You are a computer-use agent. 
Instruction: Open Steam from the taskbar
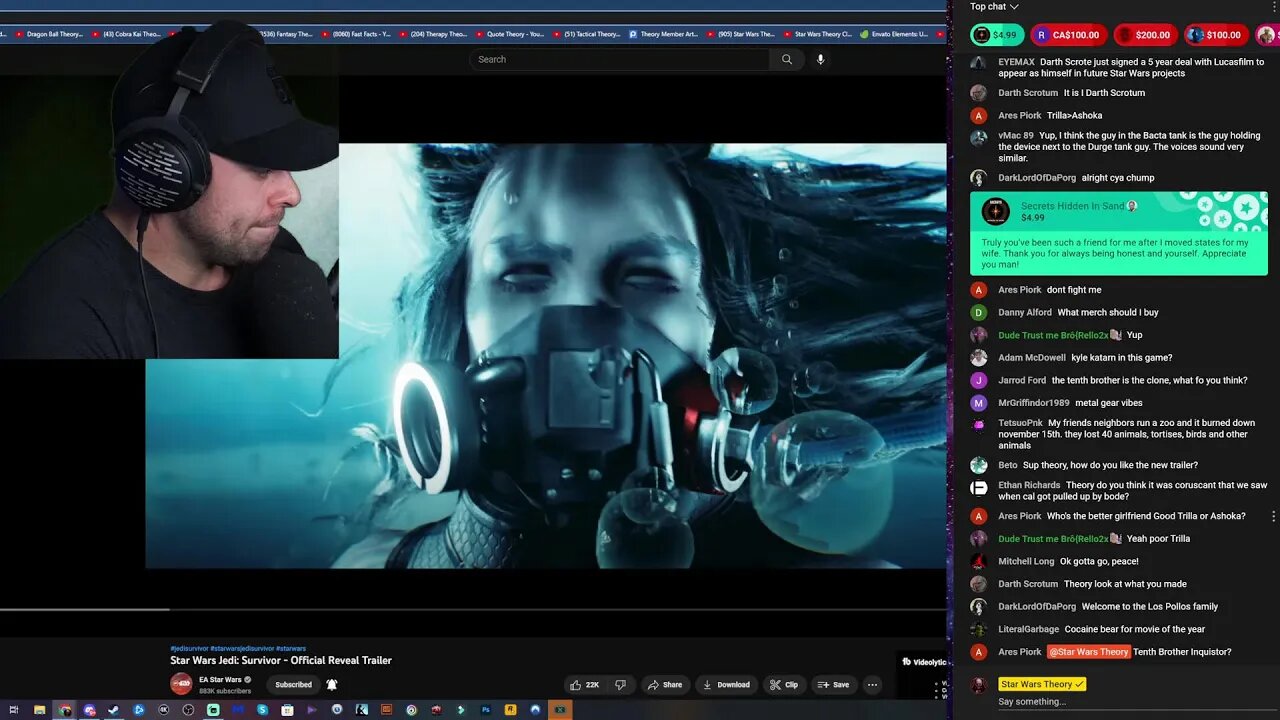point(113,710)
